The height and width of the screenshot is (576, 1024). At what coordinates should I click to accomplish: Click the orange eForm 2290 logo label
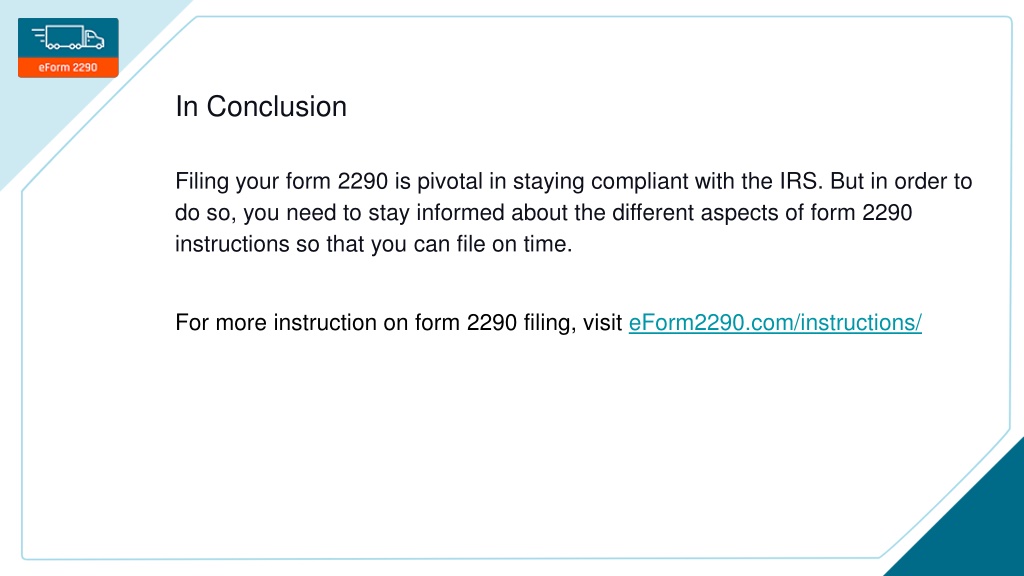[68, 67]
